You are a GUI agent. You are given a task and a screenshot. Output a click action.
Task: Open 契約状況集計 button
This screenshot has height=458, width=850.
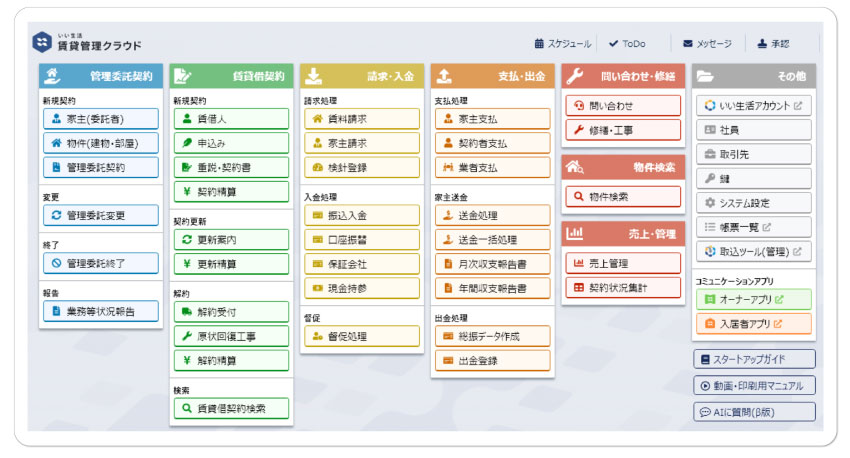pyautogui.click(x=623, y=288)
